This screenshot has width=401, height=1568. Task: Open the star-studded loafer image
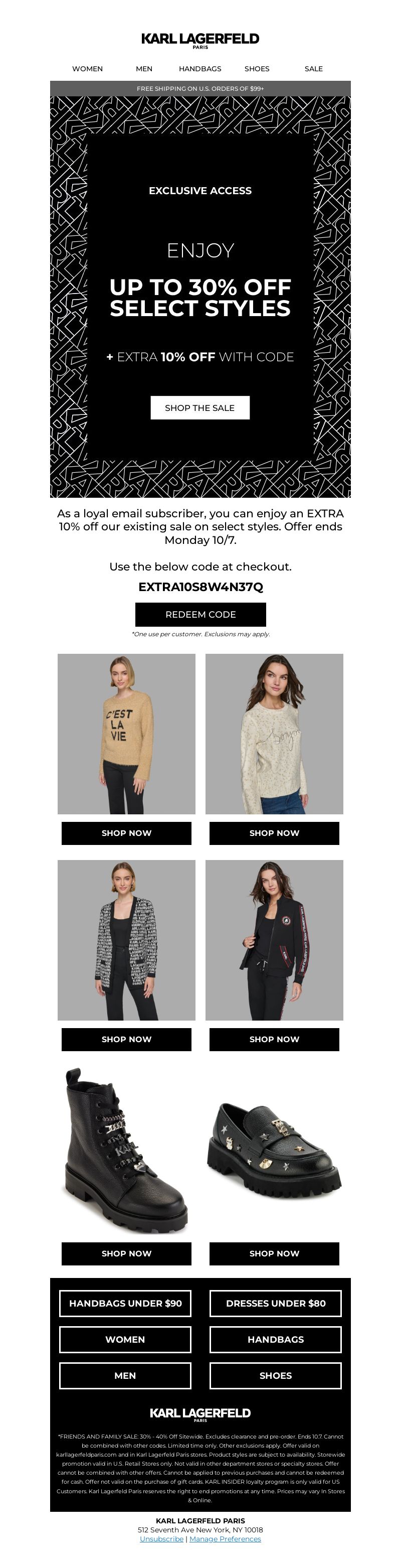[x=274, y=1151]
